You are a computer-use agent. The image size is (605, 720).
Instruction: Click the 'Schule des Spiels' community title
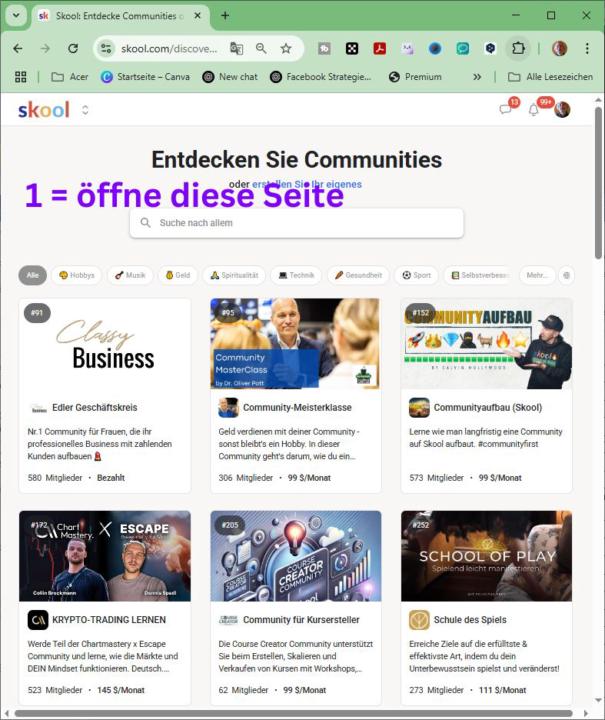pos(470,619)
